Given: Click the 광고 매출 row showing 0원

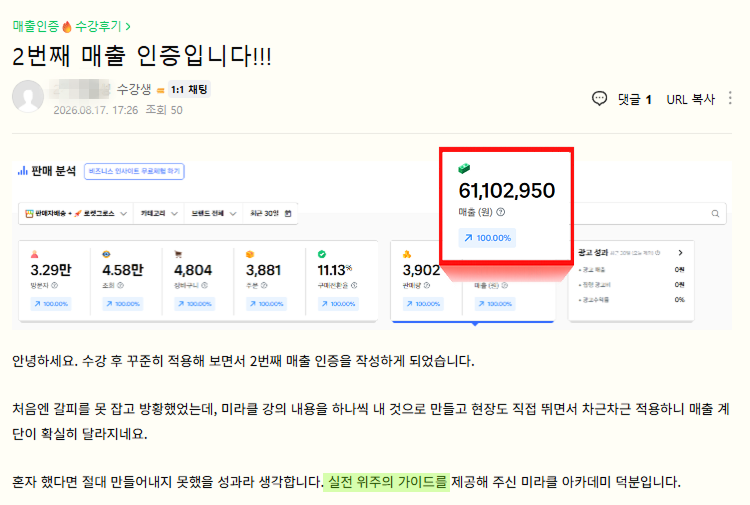Looking at the screenshot, I should pos(631,270).
